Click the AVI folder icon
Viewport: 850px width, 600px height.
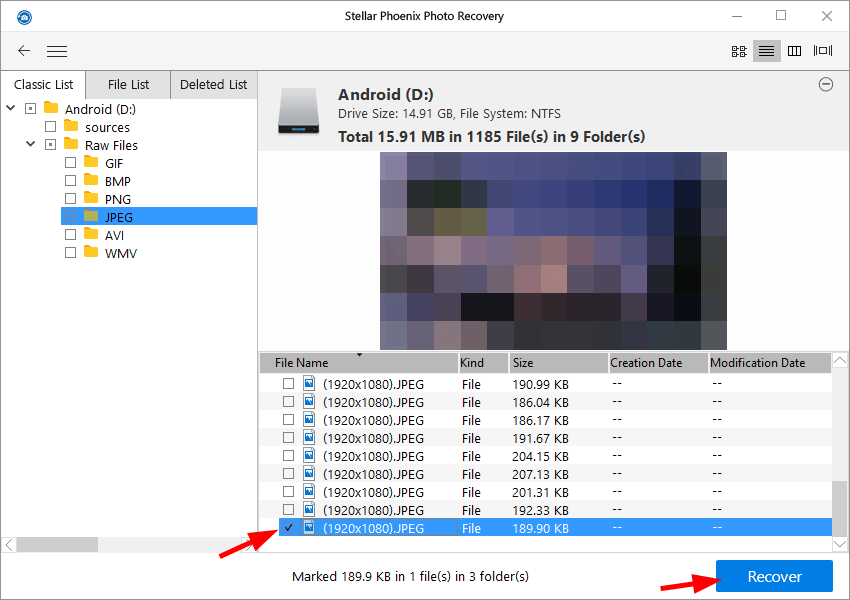pyautogui.click(x=91, y=234)
